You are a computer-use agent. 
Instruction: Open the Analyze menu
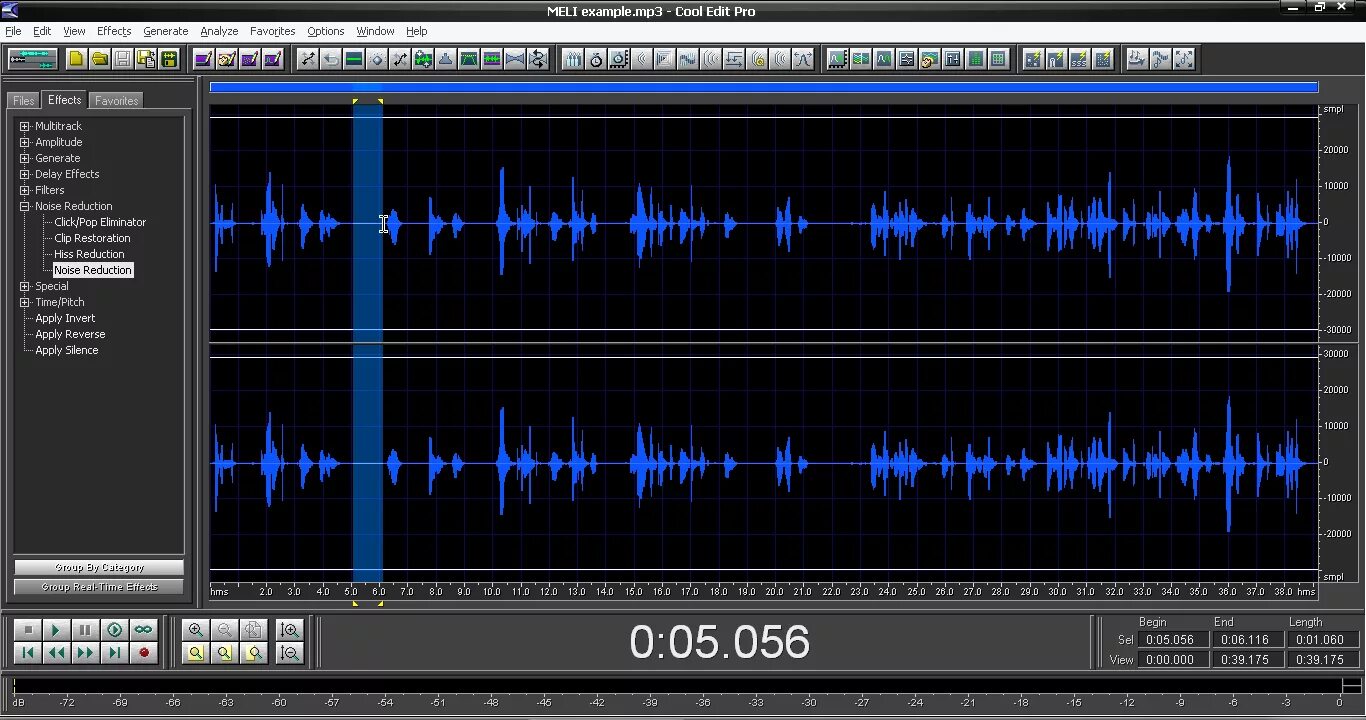218,31
